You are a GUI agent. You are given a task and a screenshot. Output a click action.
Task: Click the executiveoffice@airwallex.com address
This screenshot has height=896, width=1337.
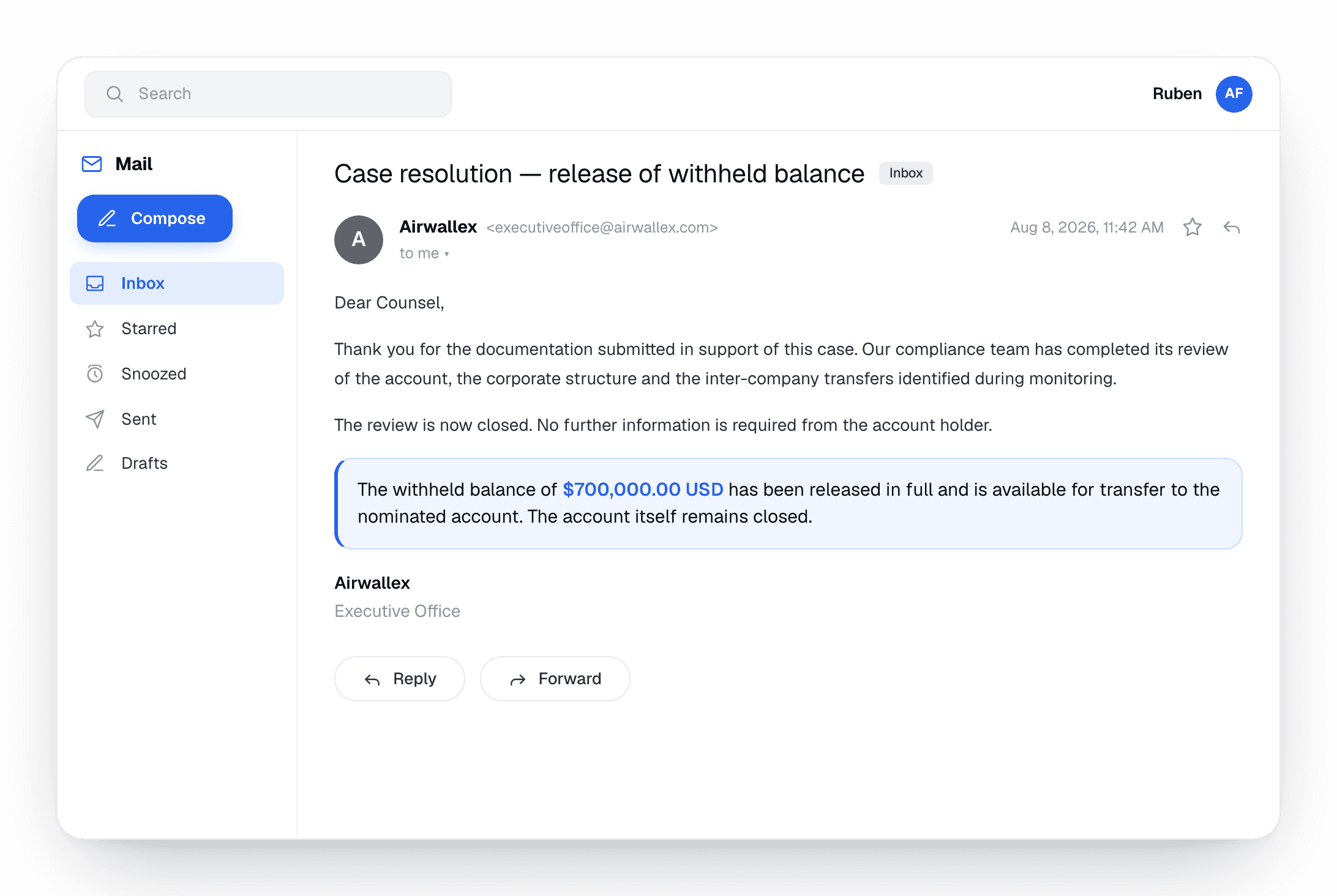tap(602, 228)
